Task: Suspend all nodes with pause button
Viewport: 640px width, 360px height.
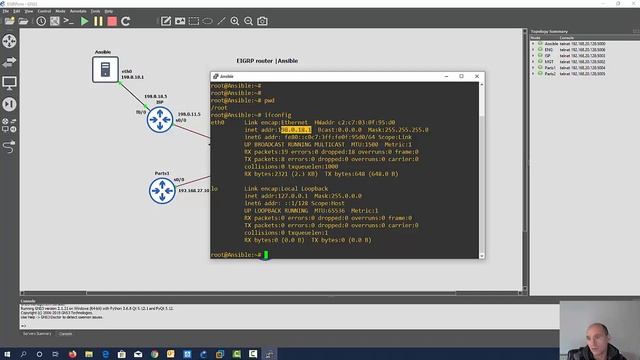Action: (98, 21)
